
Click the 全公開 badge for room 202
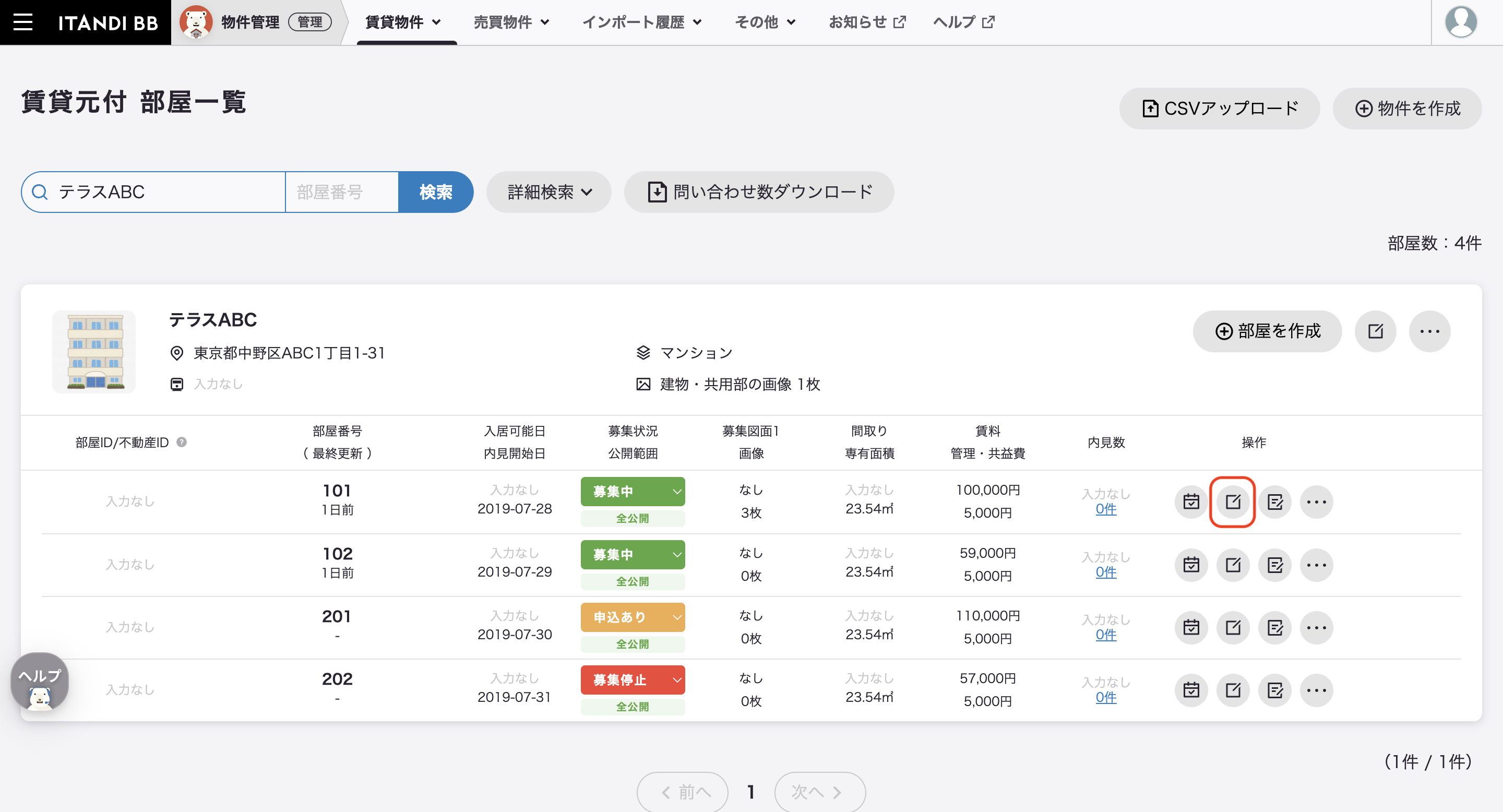(633, 707)
